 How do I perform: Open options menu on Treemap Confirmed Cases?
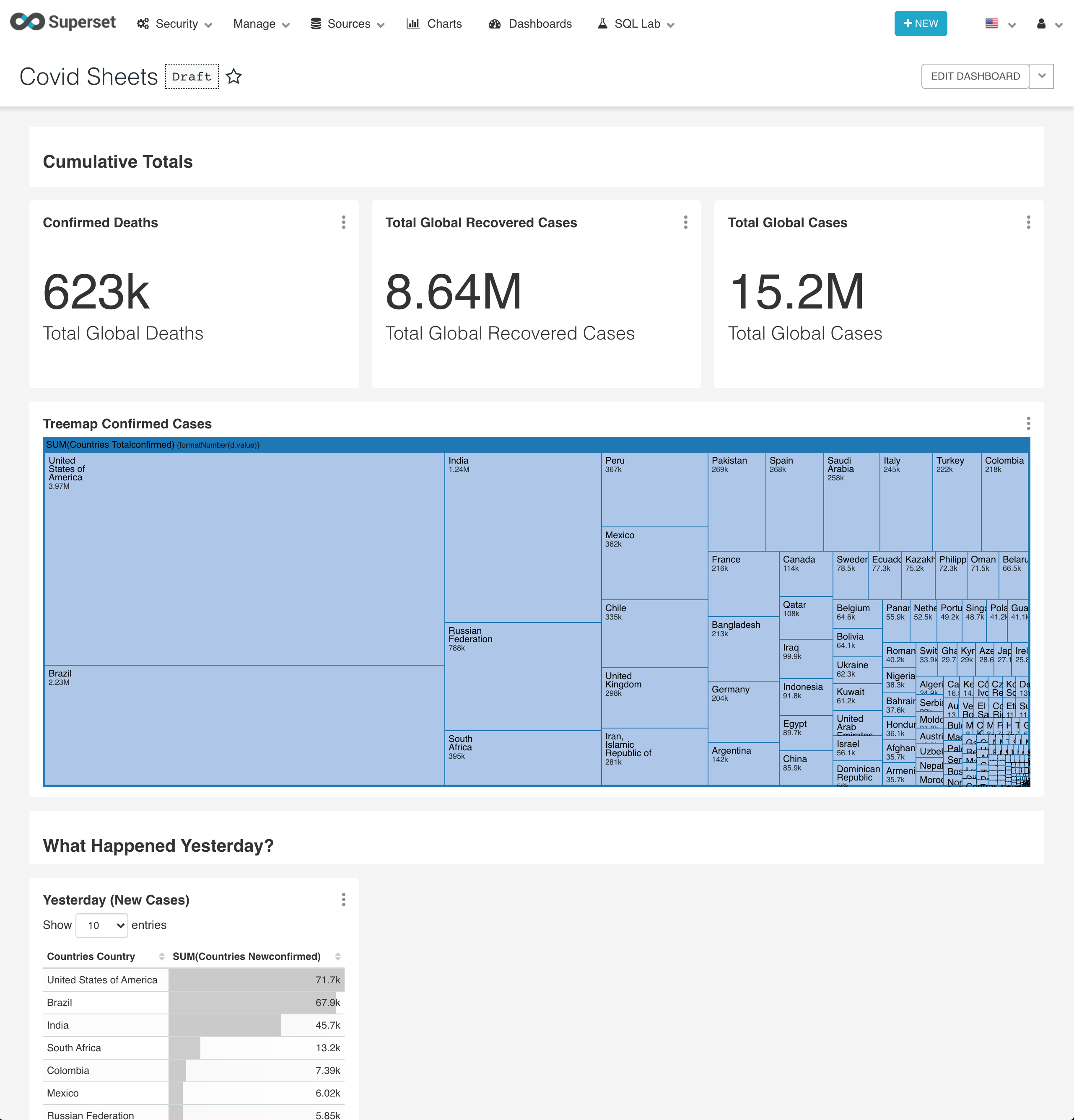1028,423
